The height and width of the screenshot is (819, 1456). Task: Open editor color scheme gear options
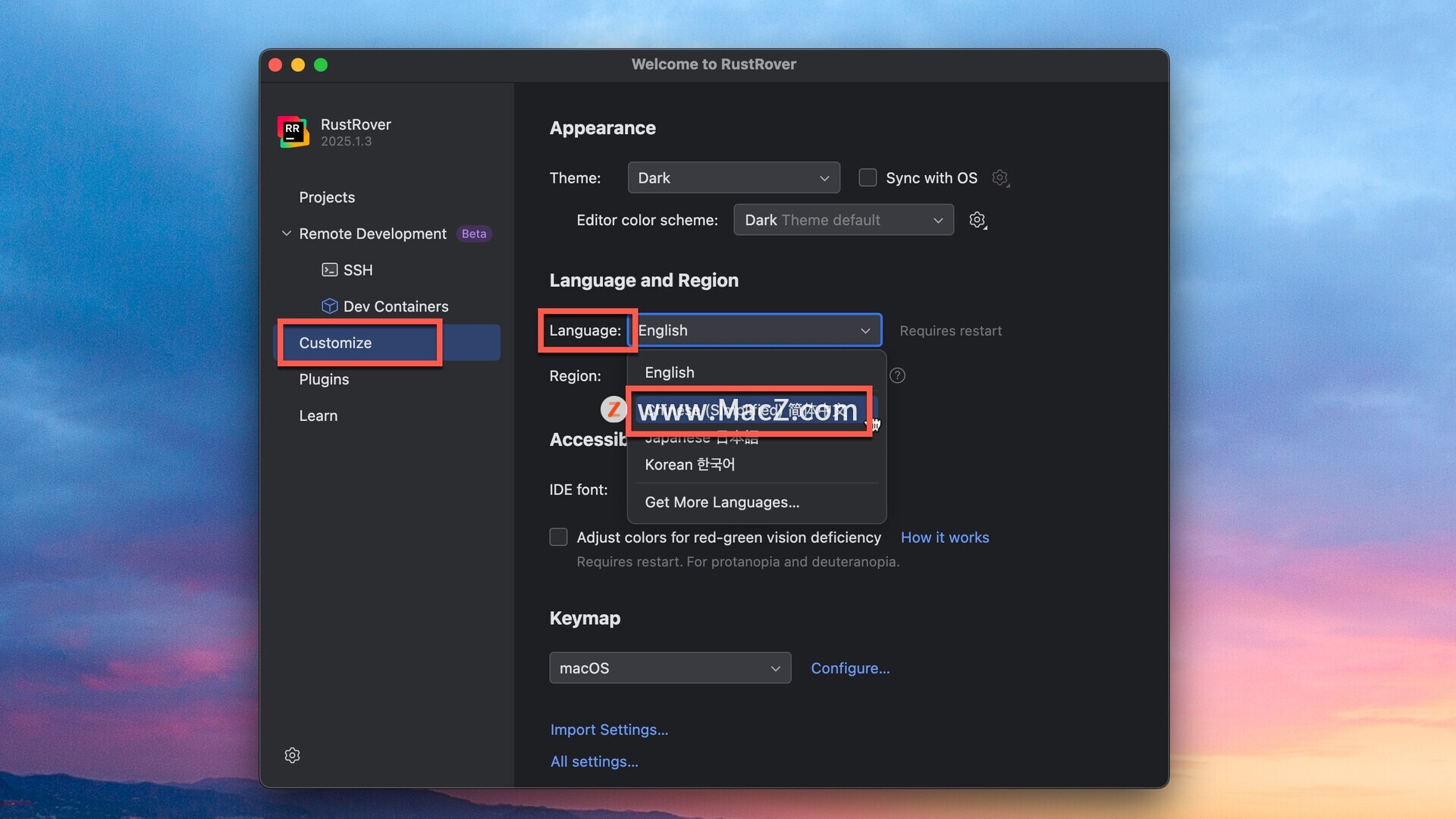tap(977, 220)
